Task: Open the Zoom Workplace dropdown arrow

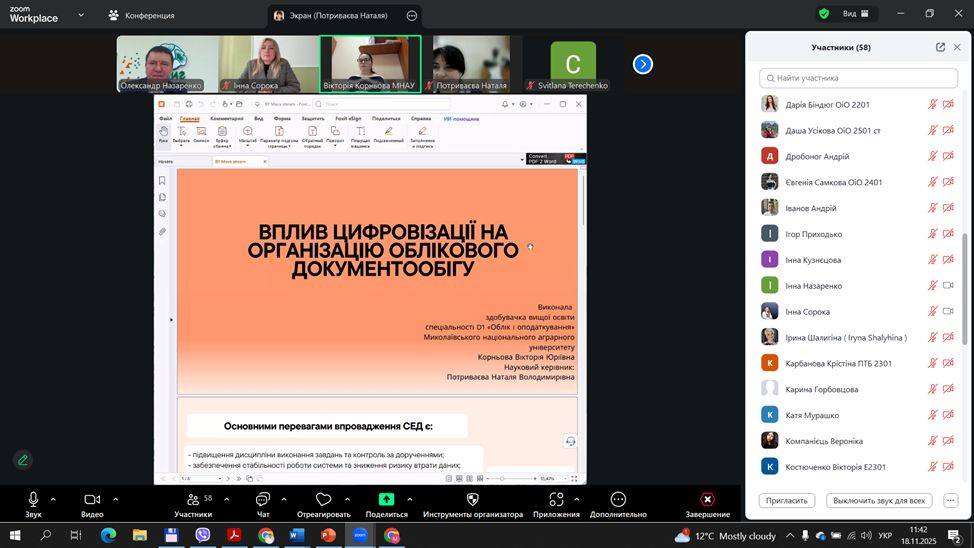Action: coord(81,15)
